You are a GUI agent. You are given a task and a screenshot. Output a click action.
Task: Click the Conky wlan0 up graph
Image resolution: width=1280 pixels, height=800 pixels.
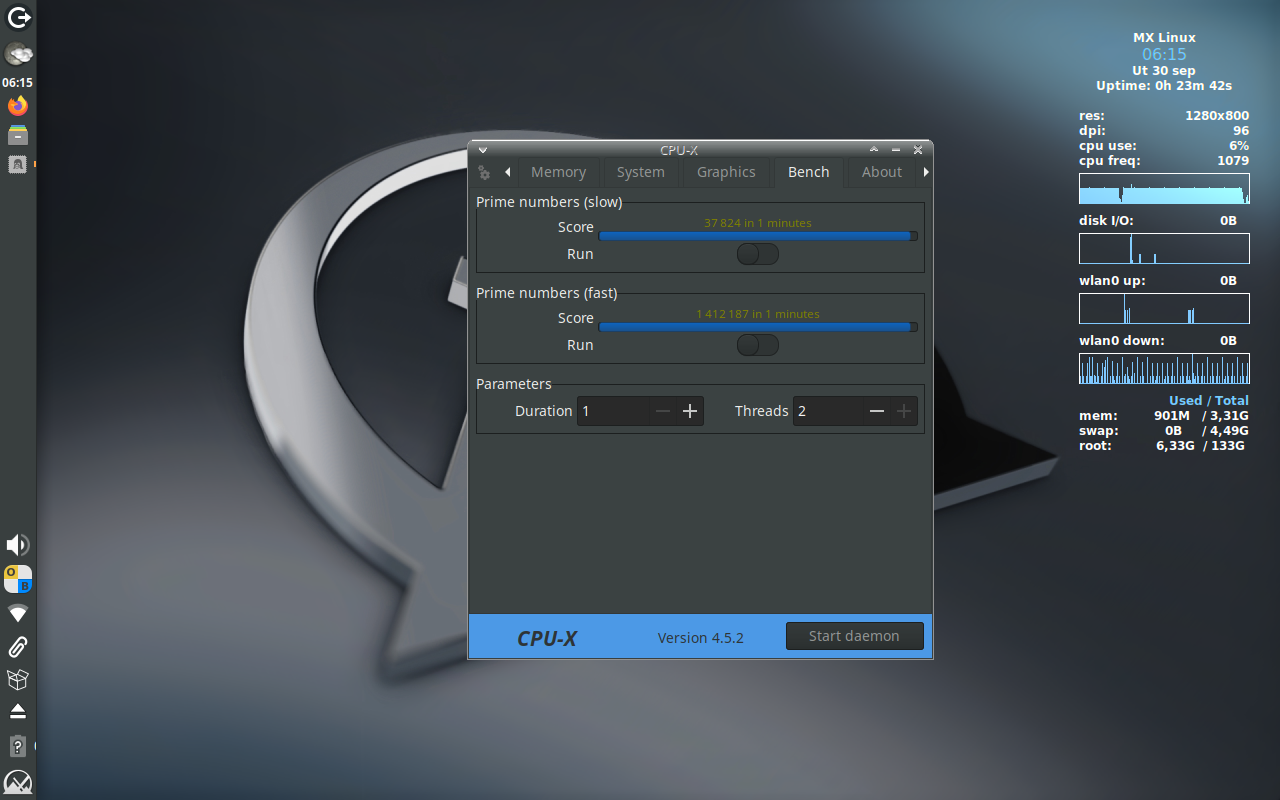pyautogui.click(x=1164, y=309)
